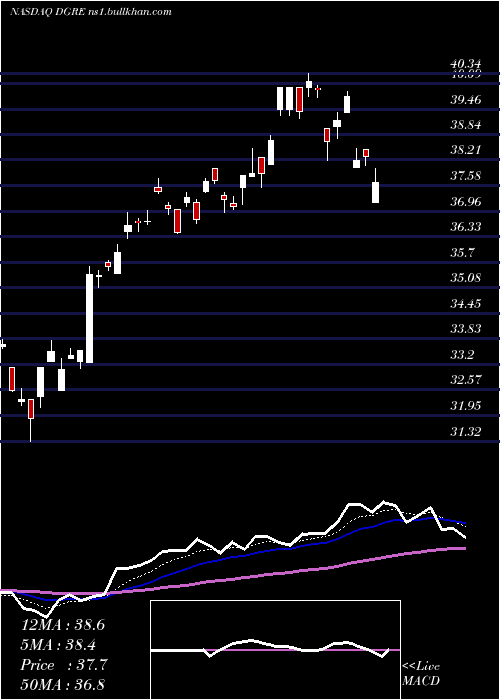Screen dimensions: 500x700
Task: Select the 33.2 price axis label
Action: pyautogui.click(x=462, y=355)
